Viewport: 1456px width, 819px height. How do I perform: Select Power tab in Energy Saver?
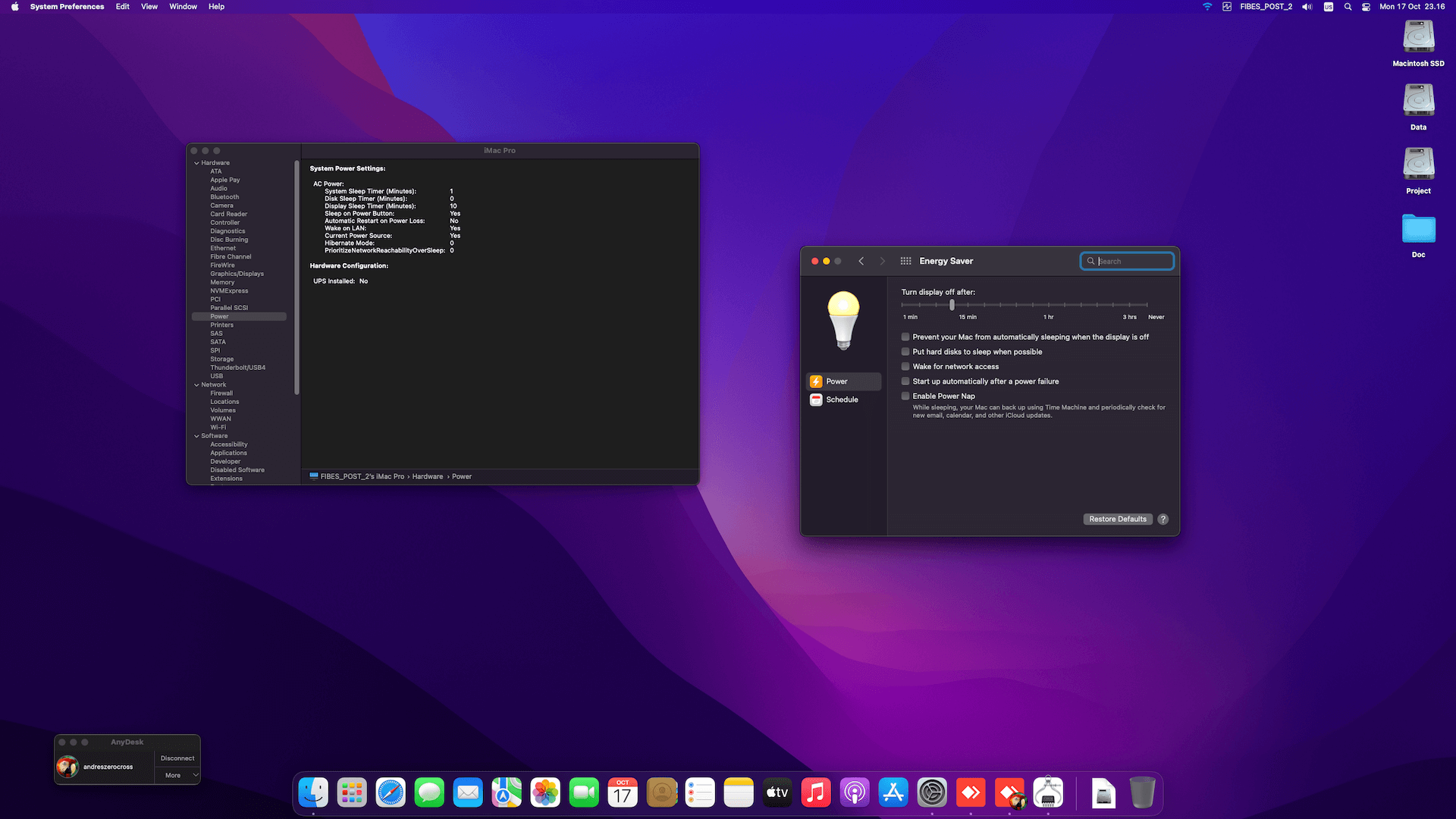pos(843,381)
